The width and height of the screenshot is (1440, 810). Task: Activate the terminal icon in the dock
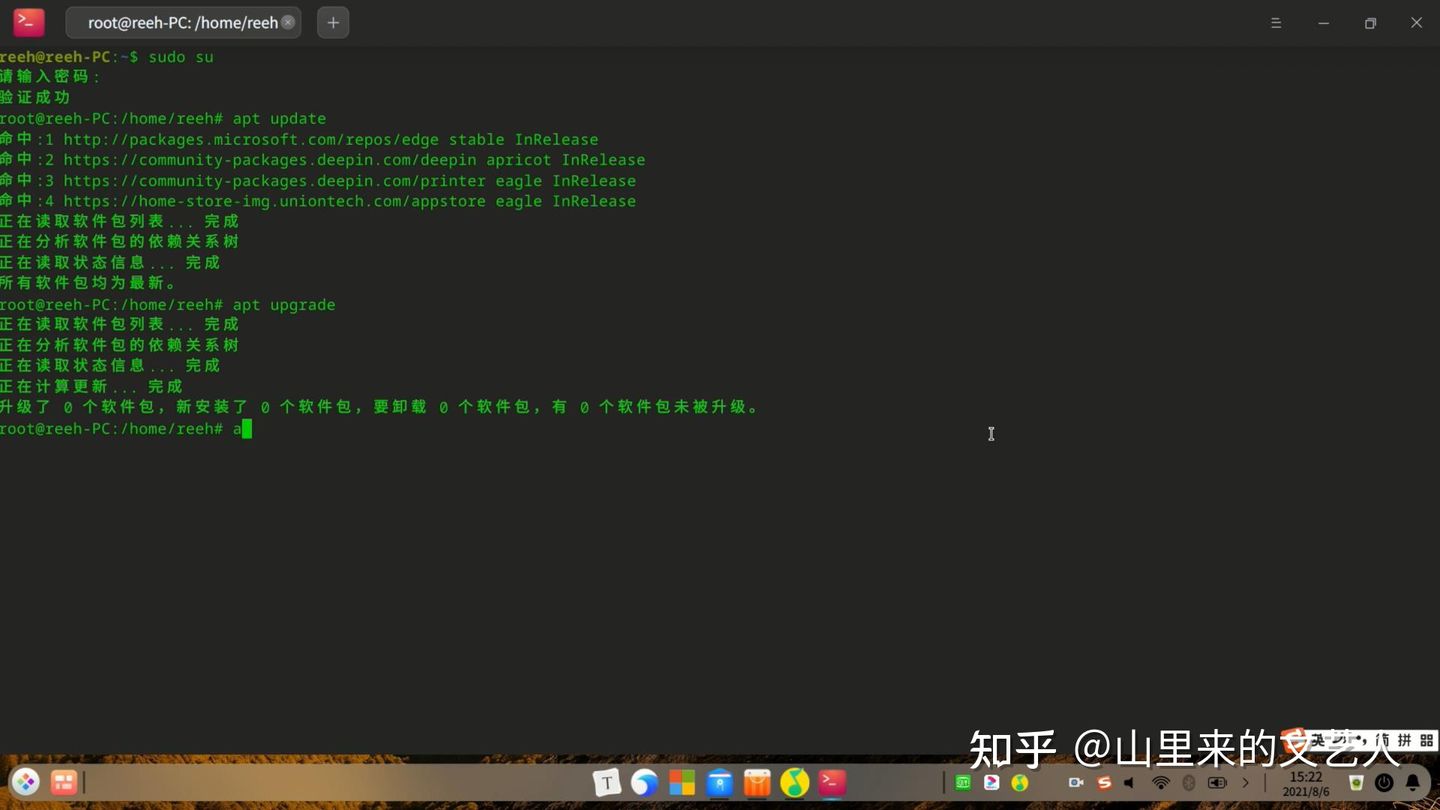832,782
